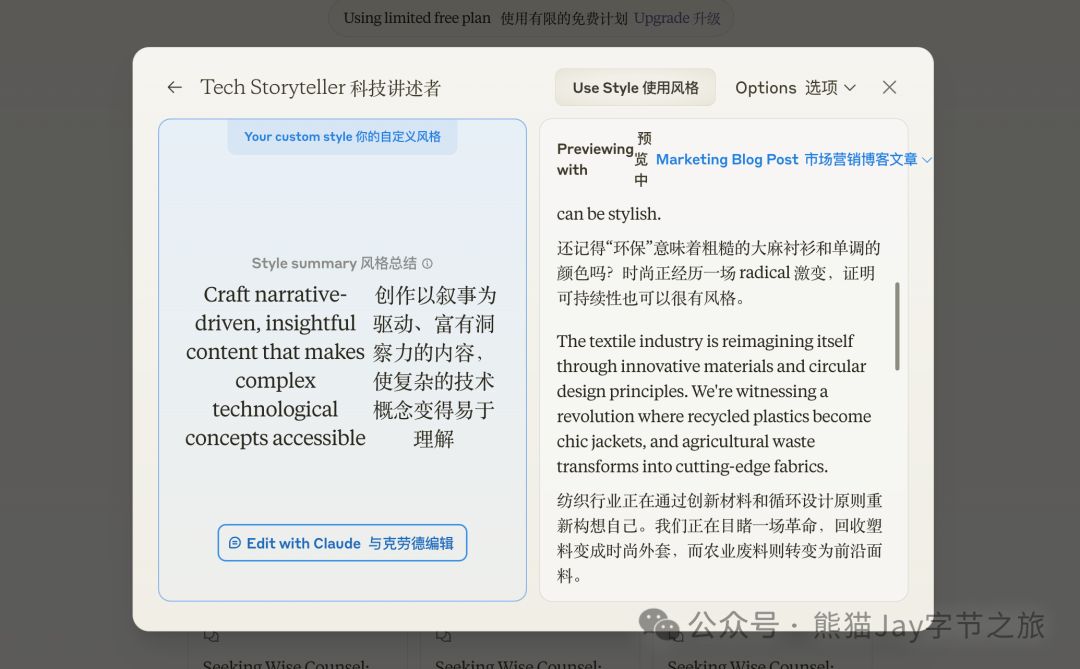This screenshot has height=669, width=1080.
Task: Click the 'Tech Storyteller' title text
Action: [x=320, y=88]
